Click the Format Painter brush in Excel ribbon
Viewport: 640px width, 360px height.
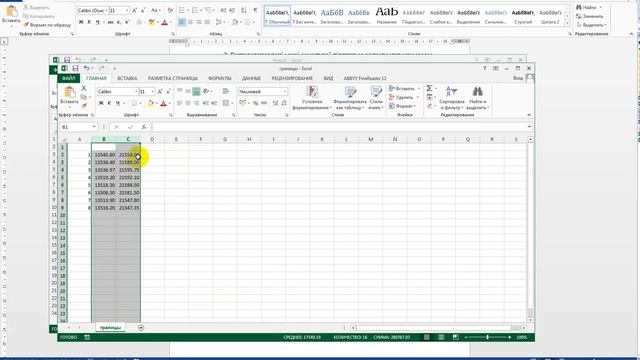[84, 106]
